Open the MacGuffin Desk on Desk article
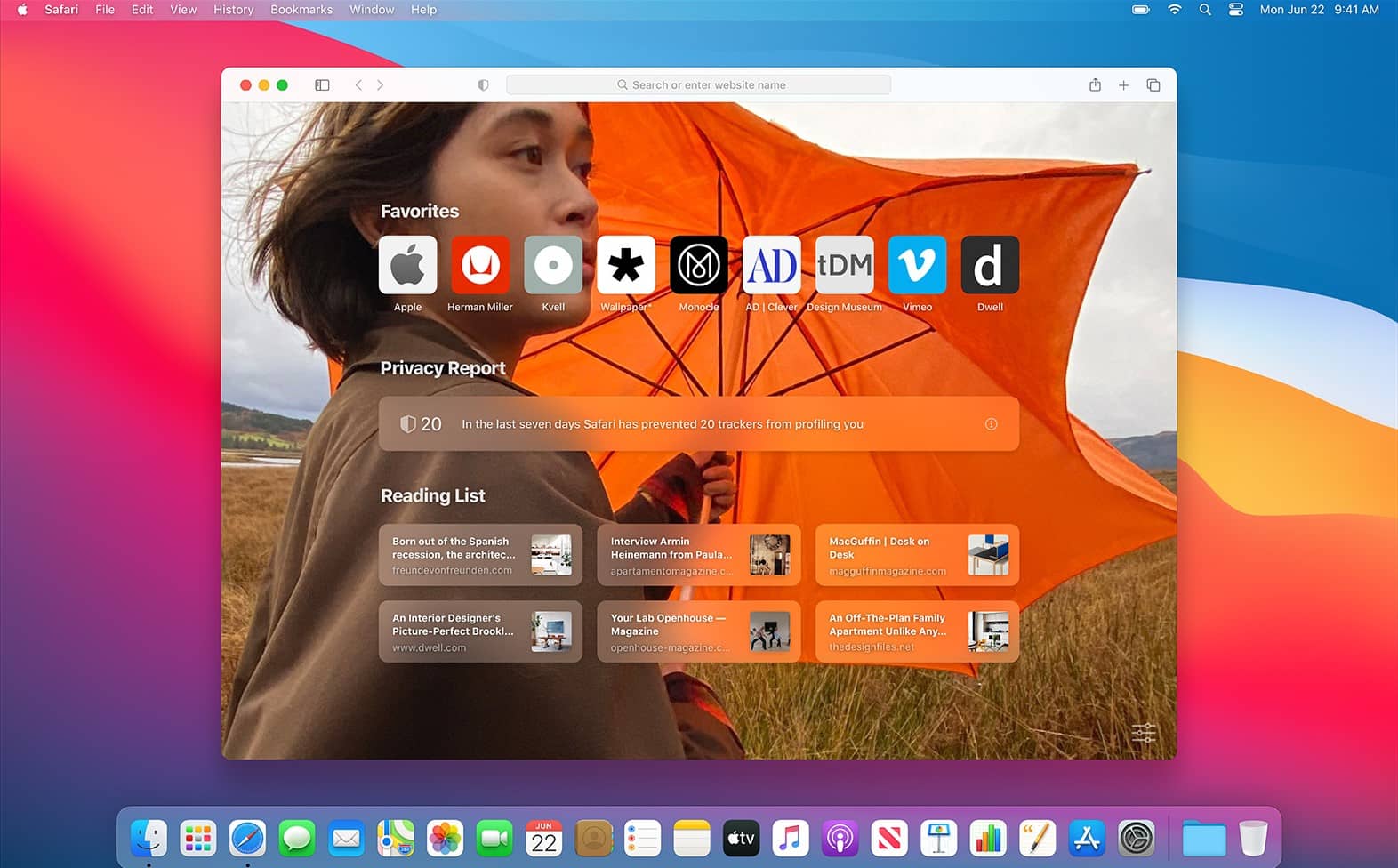Screen dimensions: 1398x868 (917, 555)
